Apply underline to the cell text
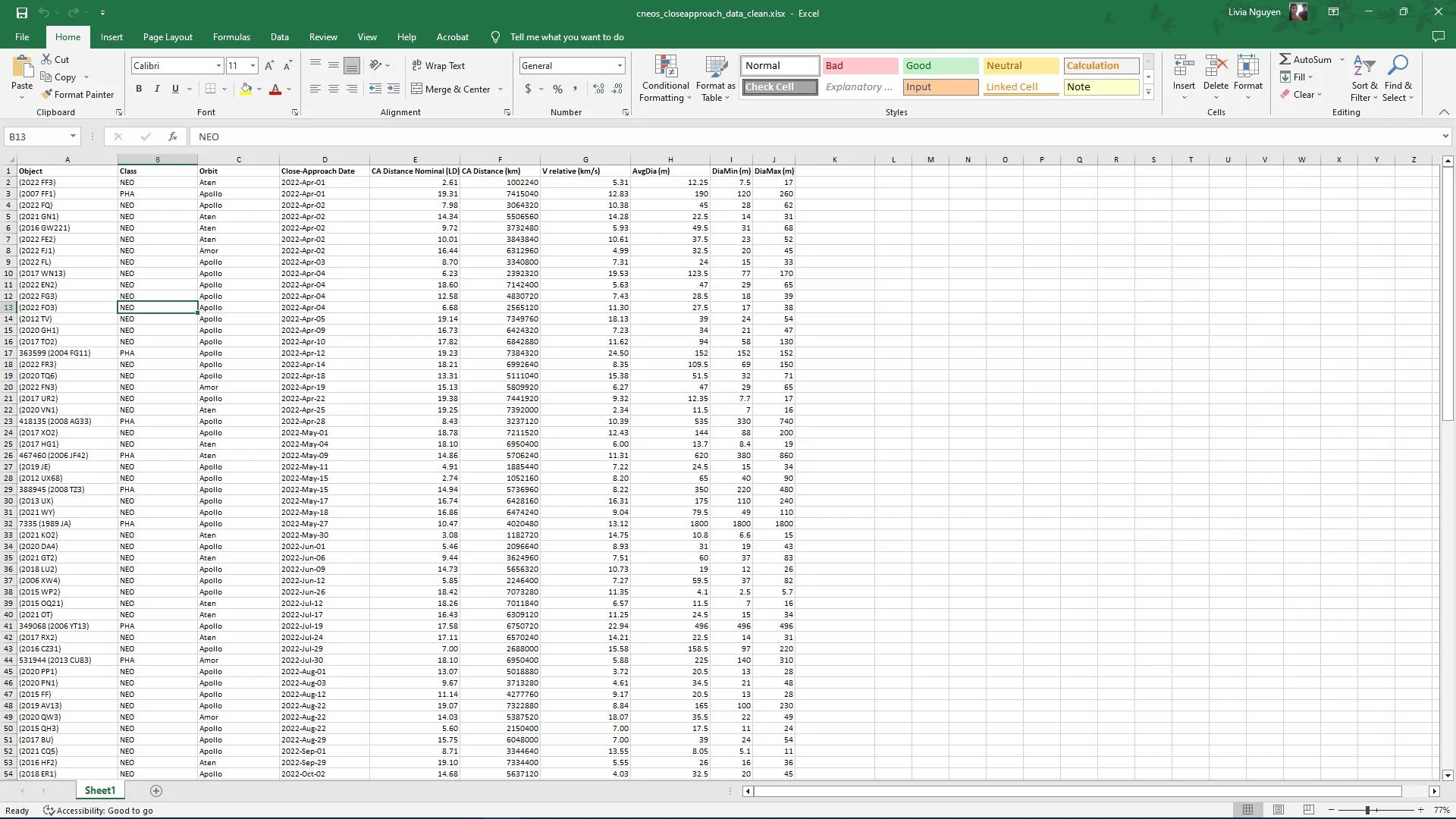The width and height of the screenshot is (1456, 819). (174, 89)
